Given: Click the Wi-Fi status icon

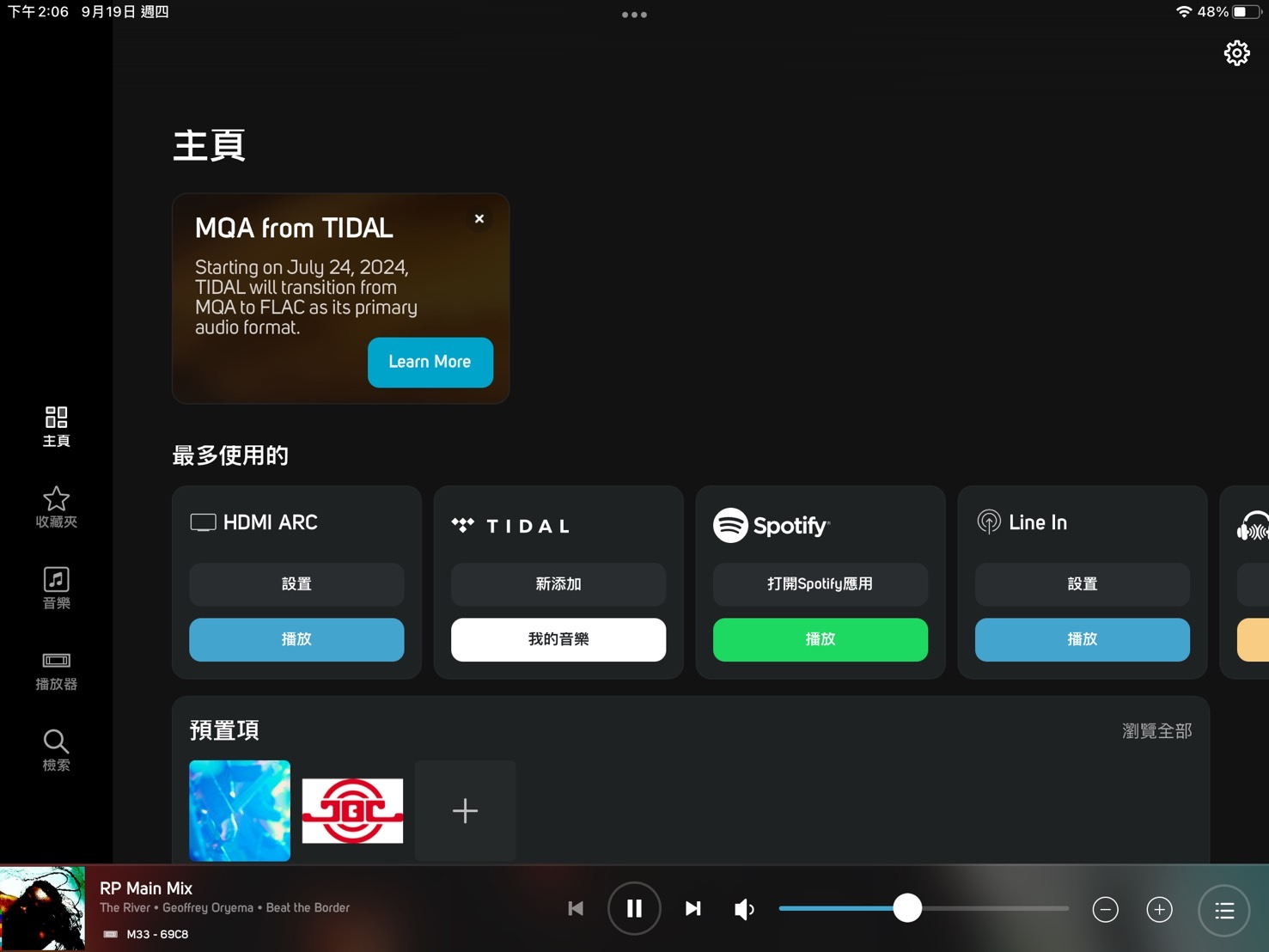Looking at the screenshot, I should [x=1184, y=12].
